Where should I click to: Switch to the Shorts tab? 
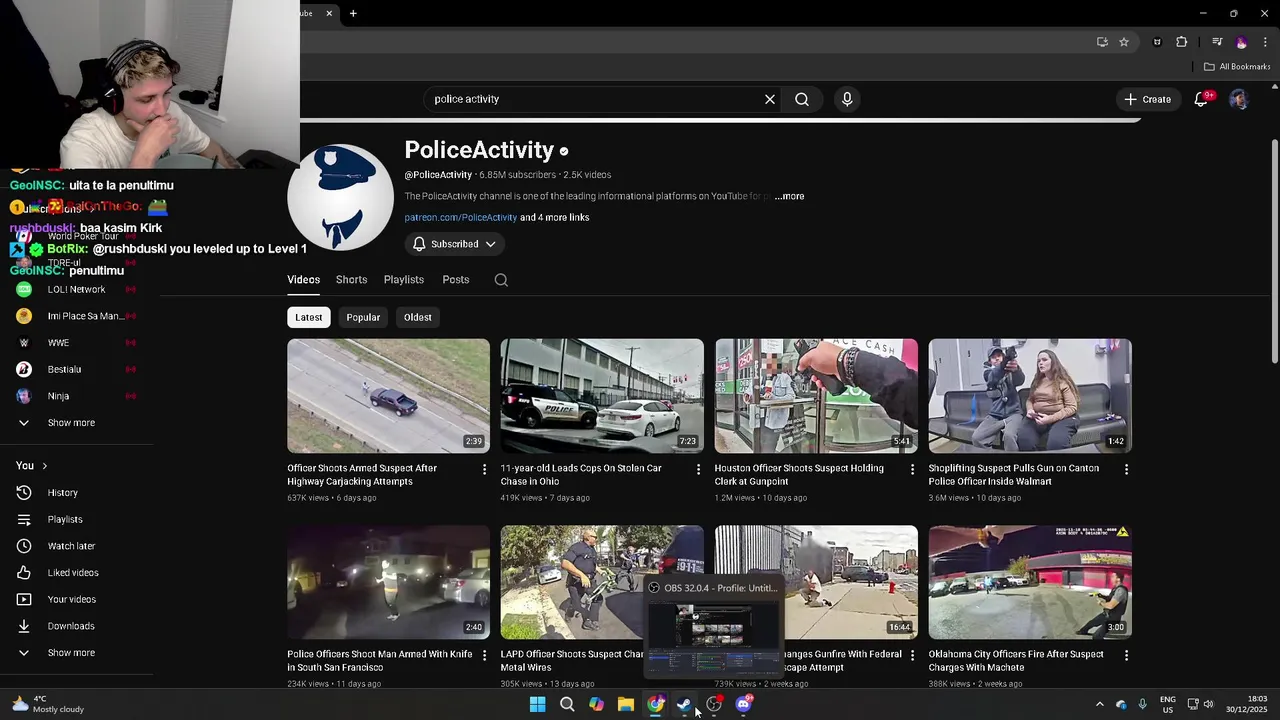[x=351, y=280]
